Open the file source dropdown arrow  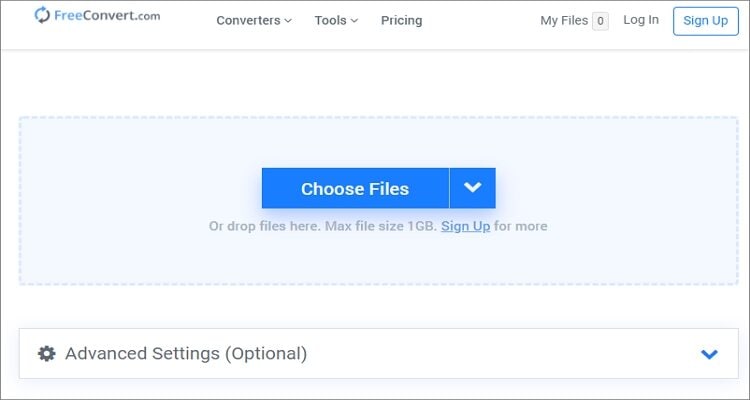click(x=473, y=188)
